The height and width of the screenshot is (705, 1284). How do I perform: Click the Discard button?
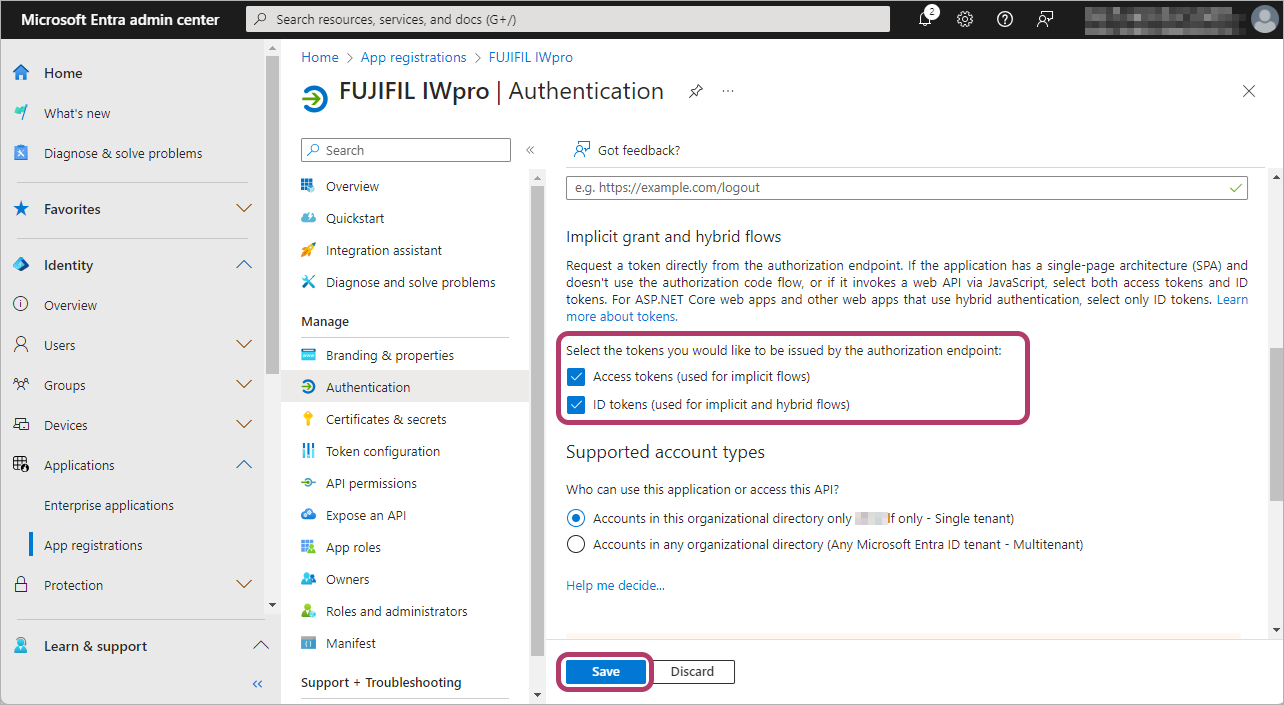[x=693, y=672]
